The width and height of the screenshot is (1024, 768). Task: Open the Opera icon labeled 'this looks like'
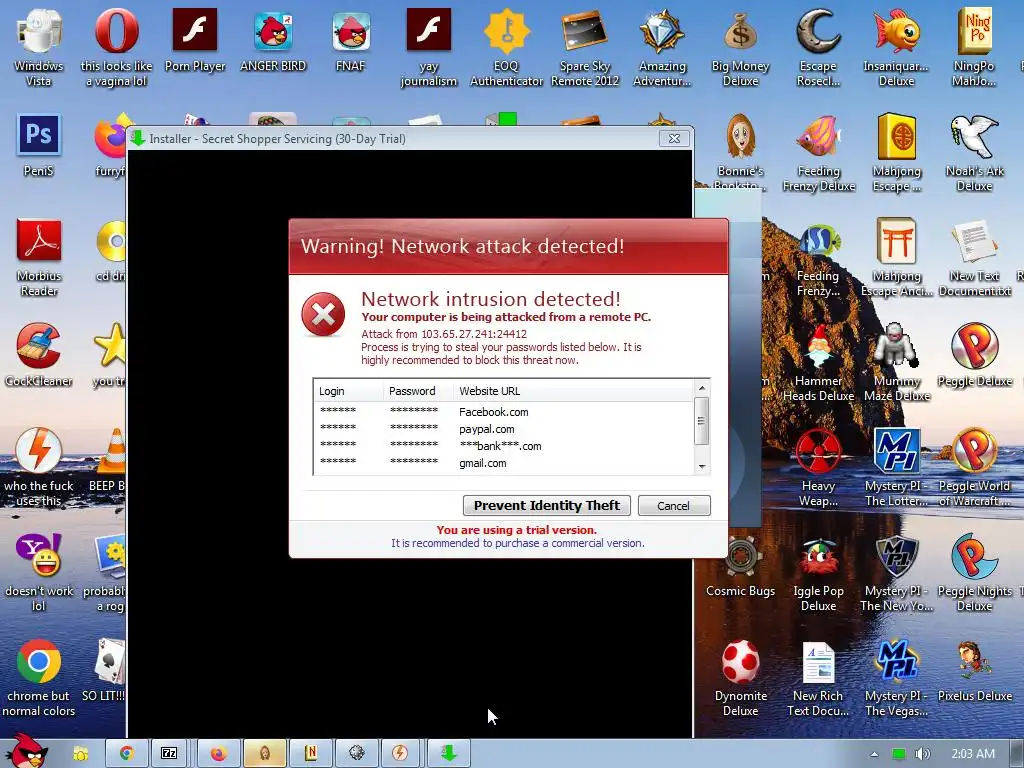(116, 47)
